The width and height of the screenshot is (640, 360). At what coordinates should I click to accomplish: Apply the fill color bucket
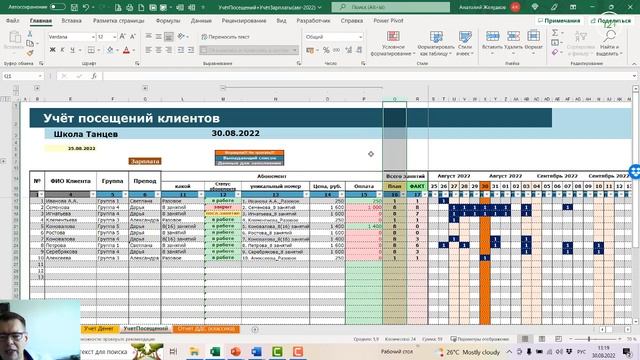click(x=110, y=50)
